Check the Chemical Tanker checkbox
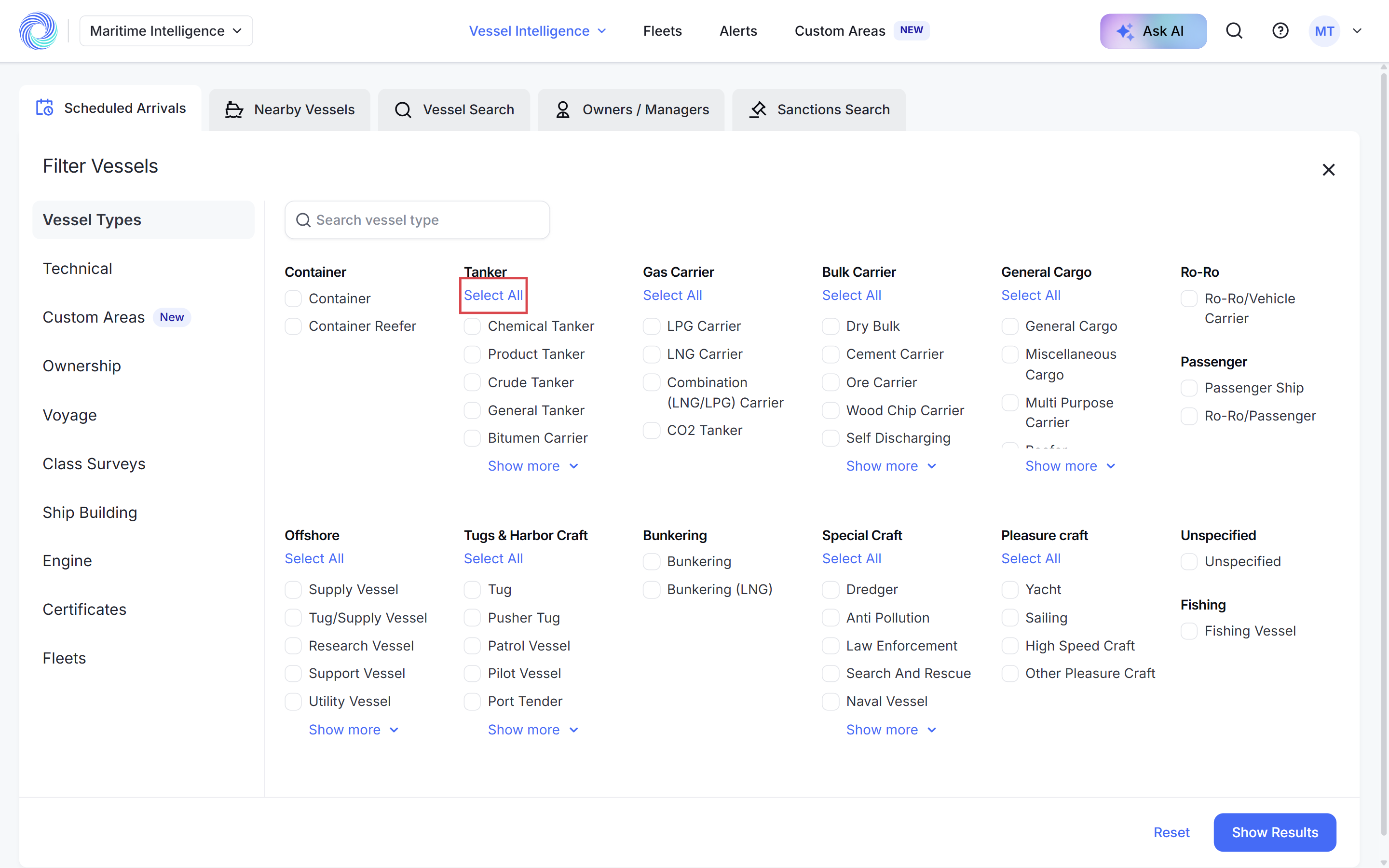Viewport: 1389px width, 868px height. tap(472, 326)
